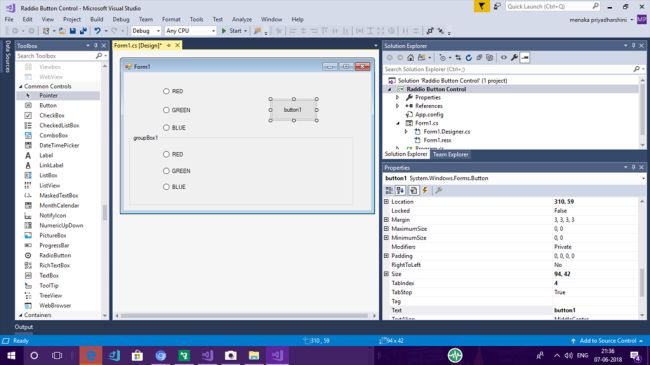Select the Form1.cs [Design] document tab
The width and height of the screenshot is (650, 365).
click(x=138, y=45)
